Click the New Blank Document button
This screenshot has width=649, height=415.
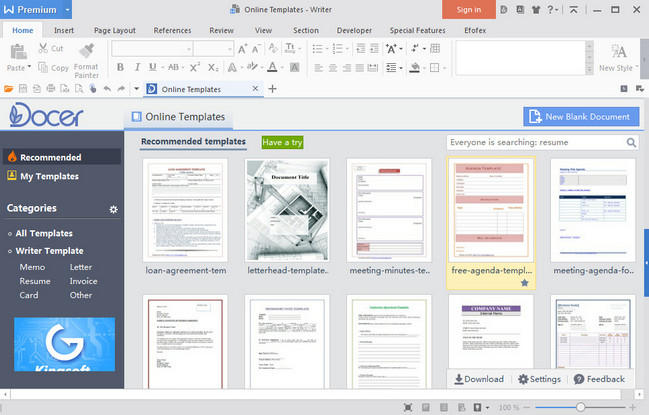coord(581,117)
